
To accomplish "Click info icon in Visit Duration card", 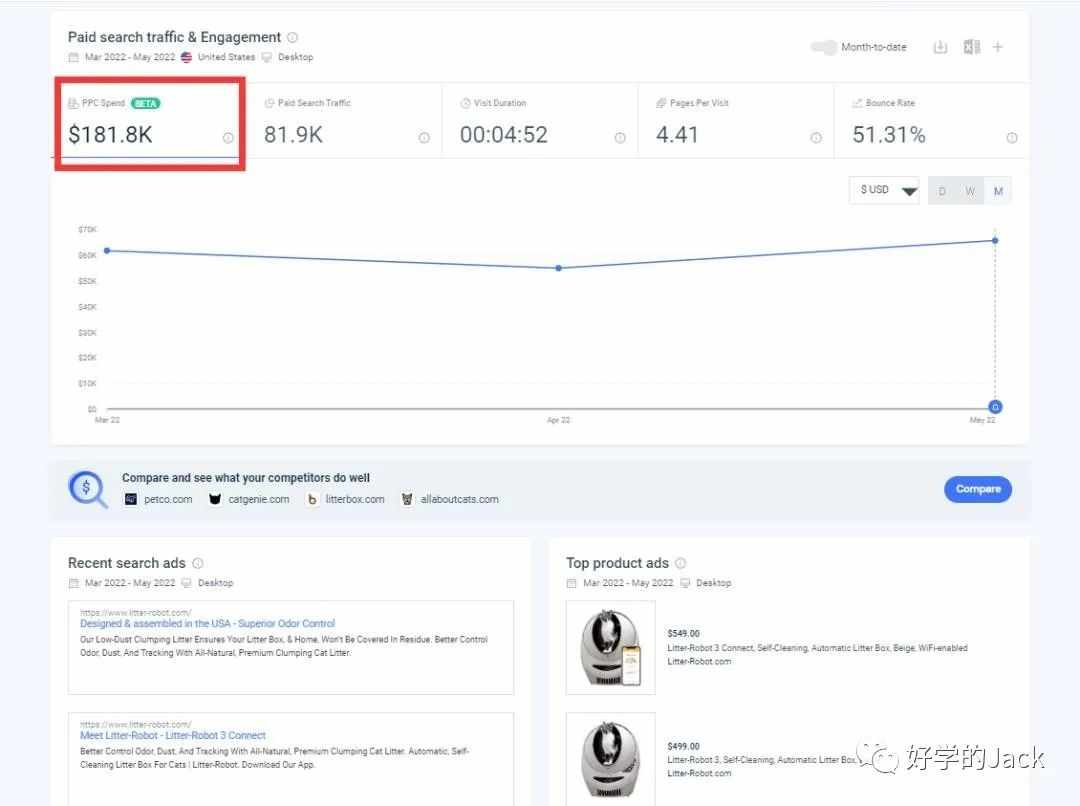I will (620, 138).
